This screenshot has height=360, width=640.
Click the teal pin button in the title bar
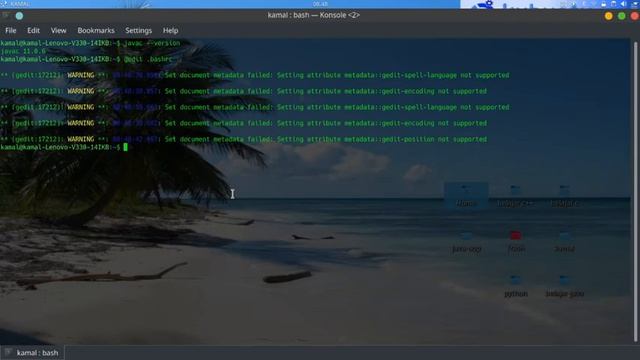[19, 16]
